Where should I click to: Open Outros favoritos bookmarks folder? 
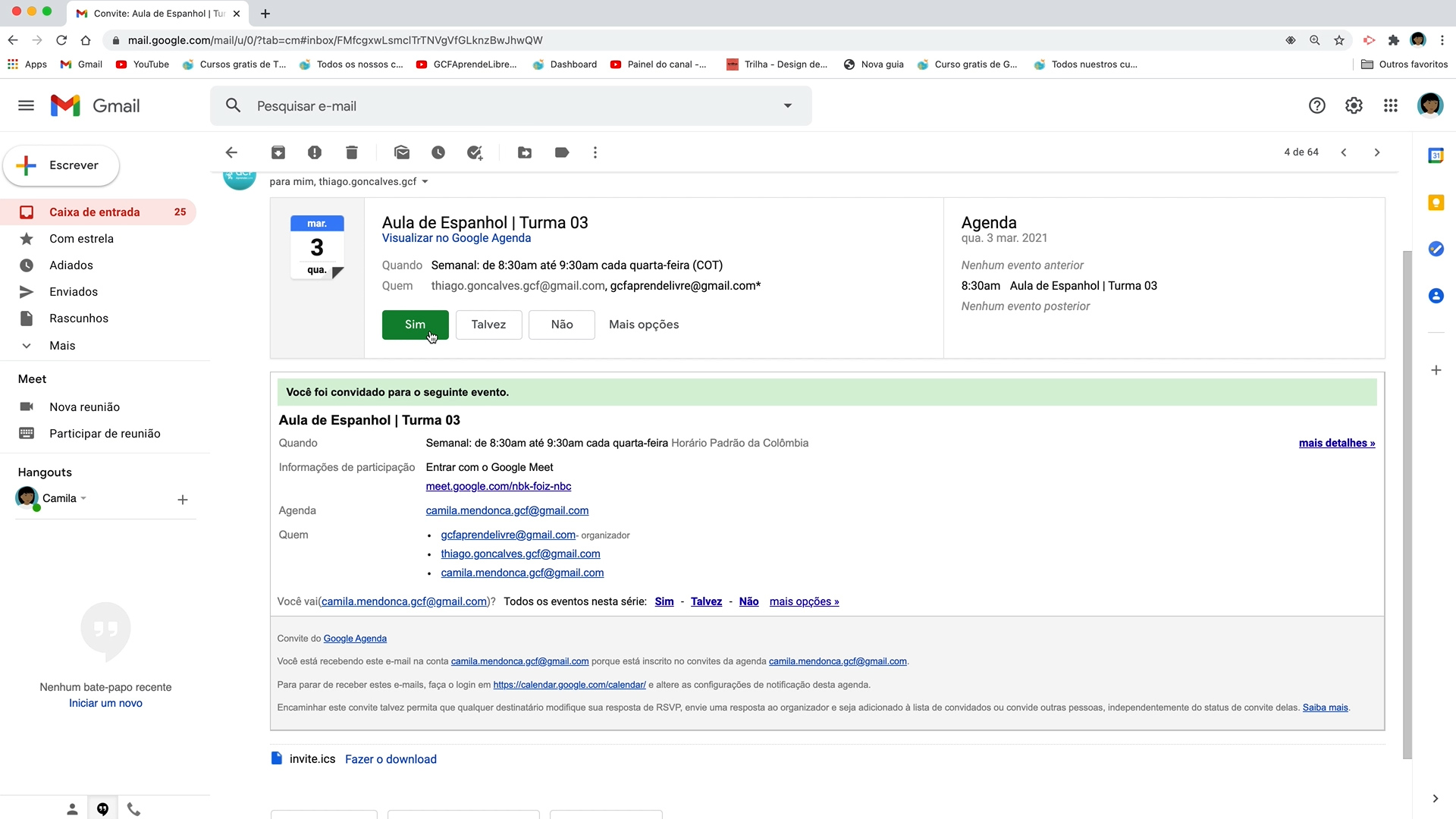pyautogui.click(x=1404, y=64)
